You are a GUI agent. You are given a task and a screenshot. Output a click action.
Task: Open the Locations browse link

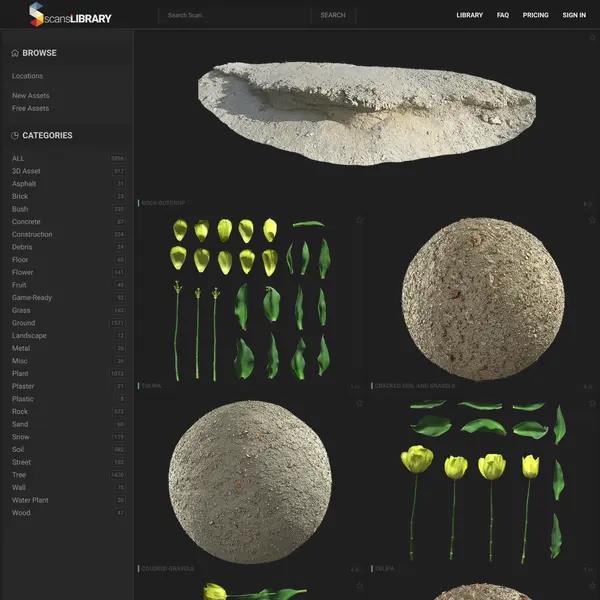click(x=27, y=76)
